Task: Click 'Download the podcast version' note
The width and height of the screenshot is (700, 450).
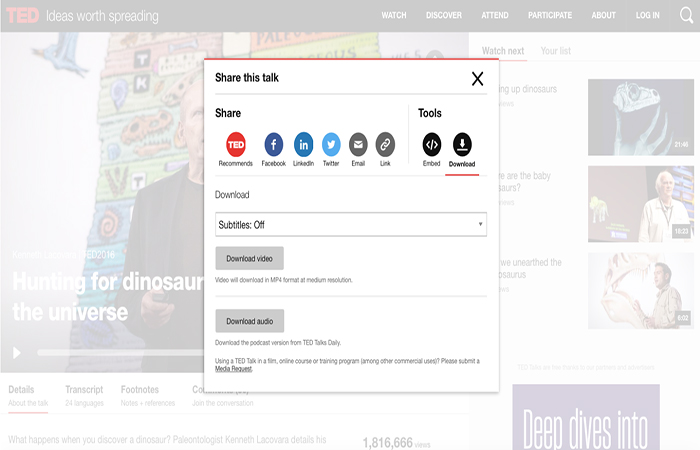Action: tap(278, 343)
